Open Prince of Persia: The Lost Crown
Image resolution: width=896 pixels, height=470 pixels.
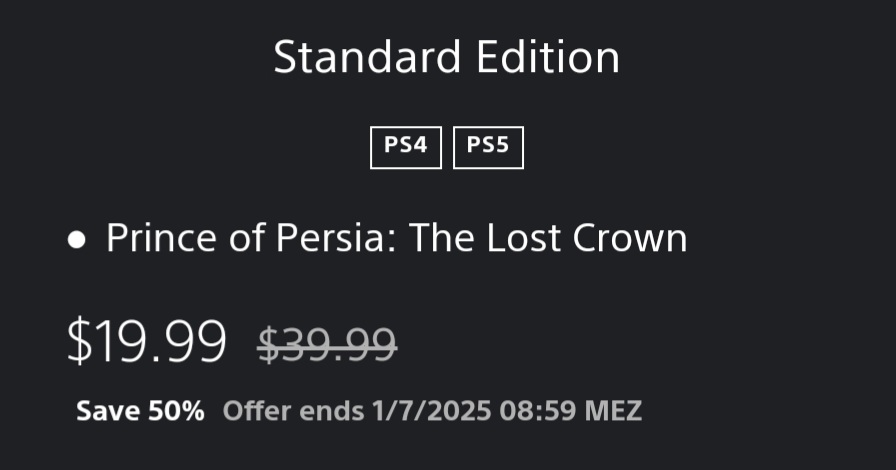tap(396, 239)
